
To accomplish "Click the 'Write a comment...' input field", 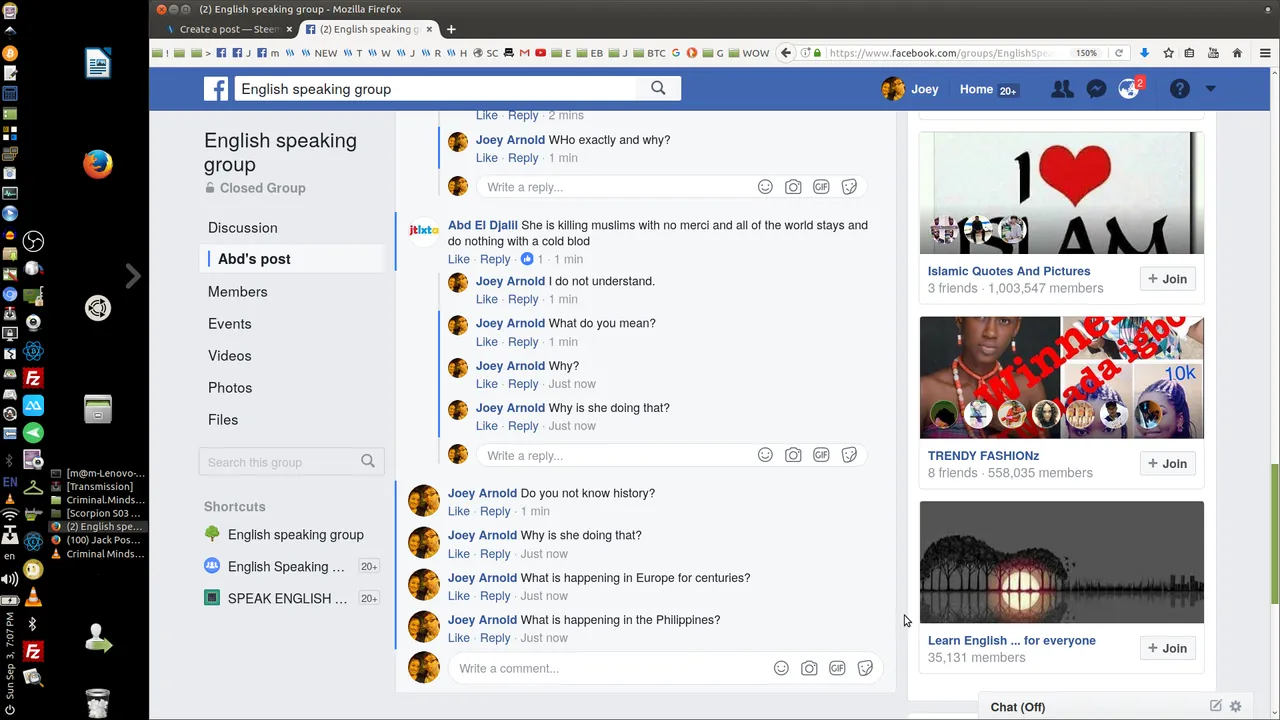I will coord(608,668).
